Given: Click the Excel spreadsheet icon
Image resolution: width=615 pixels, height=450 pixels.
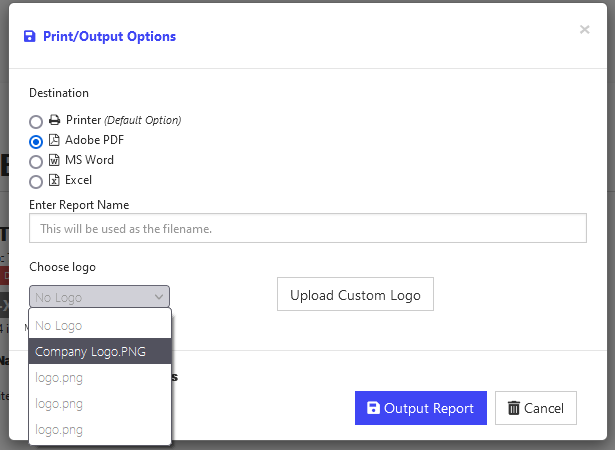Looking at the screenshot, I should (55, 180).
